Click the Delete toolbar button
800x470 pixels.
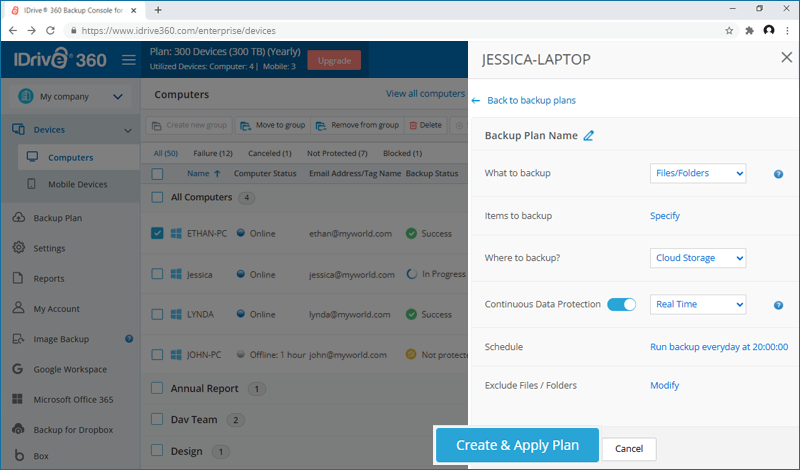pyautogui.click(x=426, y=125)
